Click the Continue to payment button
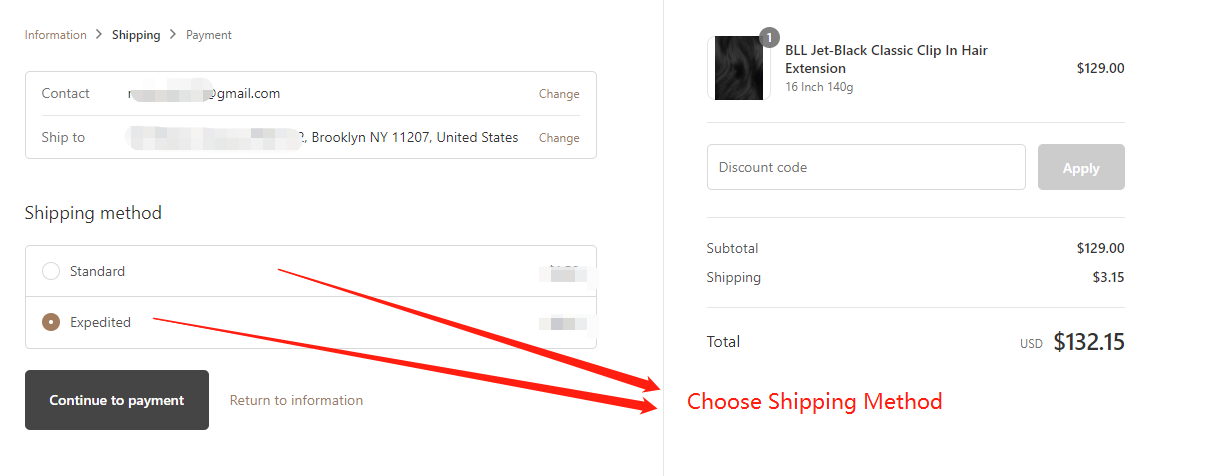 point(117,400)
